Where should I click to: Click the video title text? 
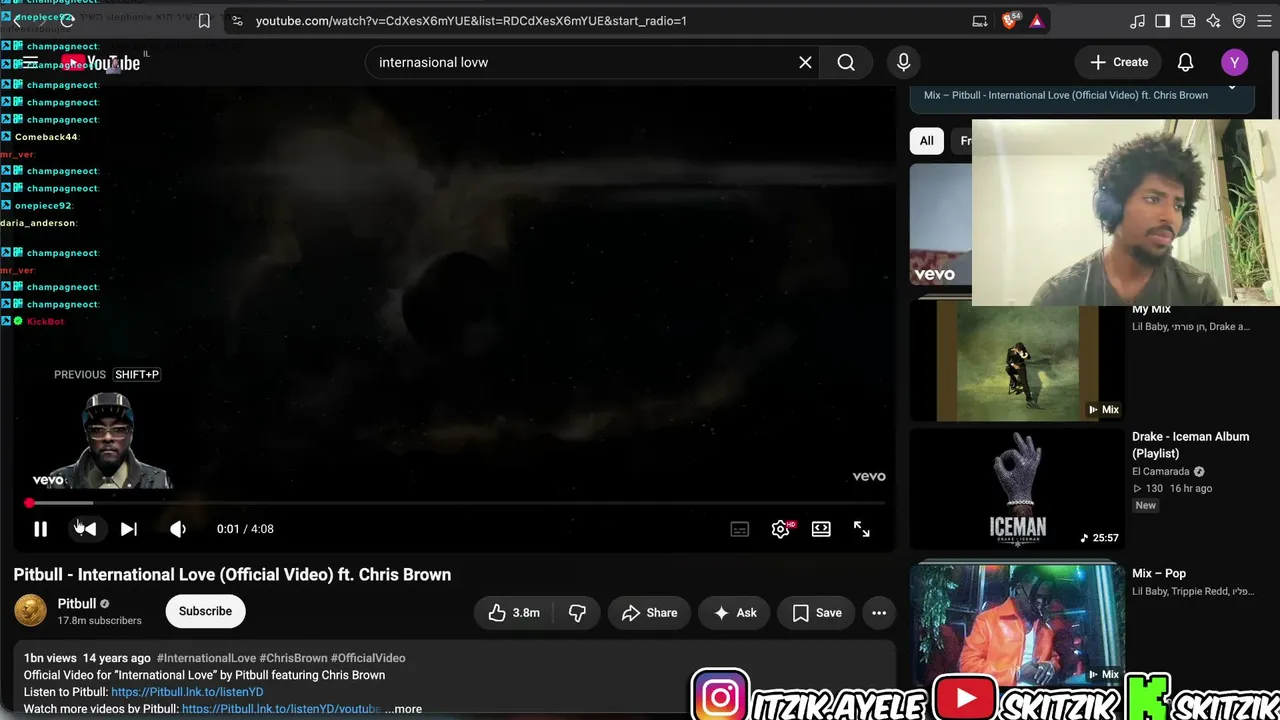[232, 575]
